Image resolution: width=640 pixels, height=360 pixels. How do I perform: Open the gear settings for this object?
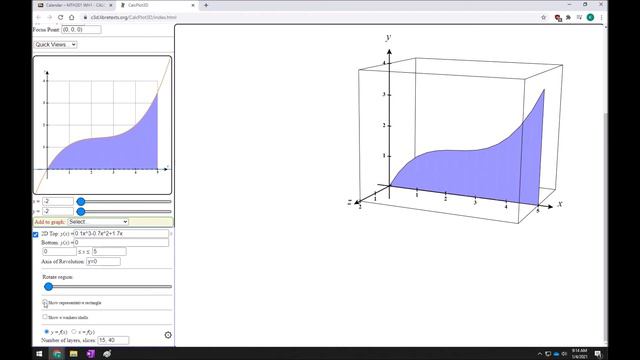168,335
